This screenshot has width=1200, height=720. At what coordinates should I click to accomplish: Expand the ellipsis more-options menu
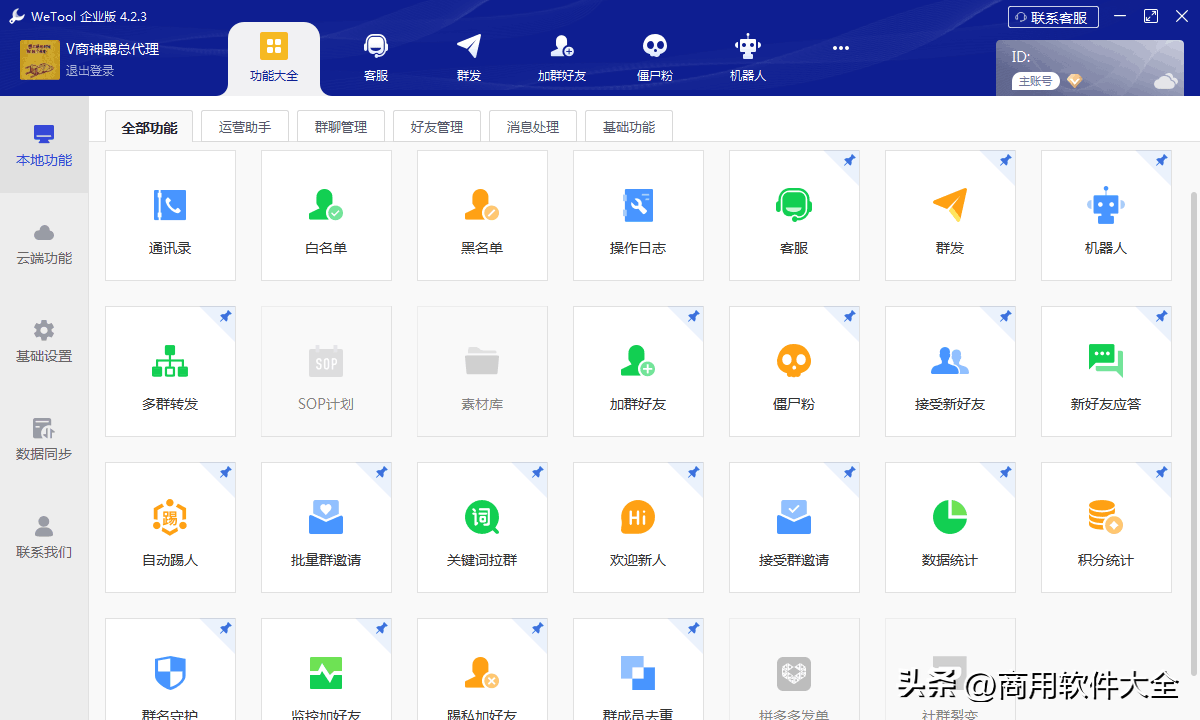pos(840,47)
